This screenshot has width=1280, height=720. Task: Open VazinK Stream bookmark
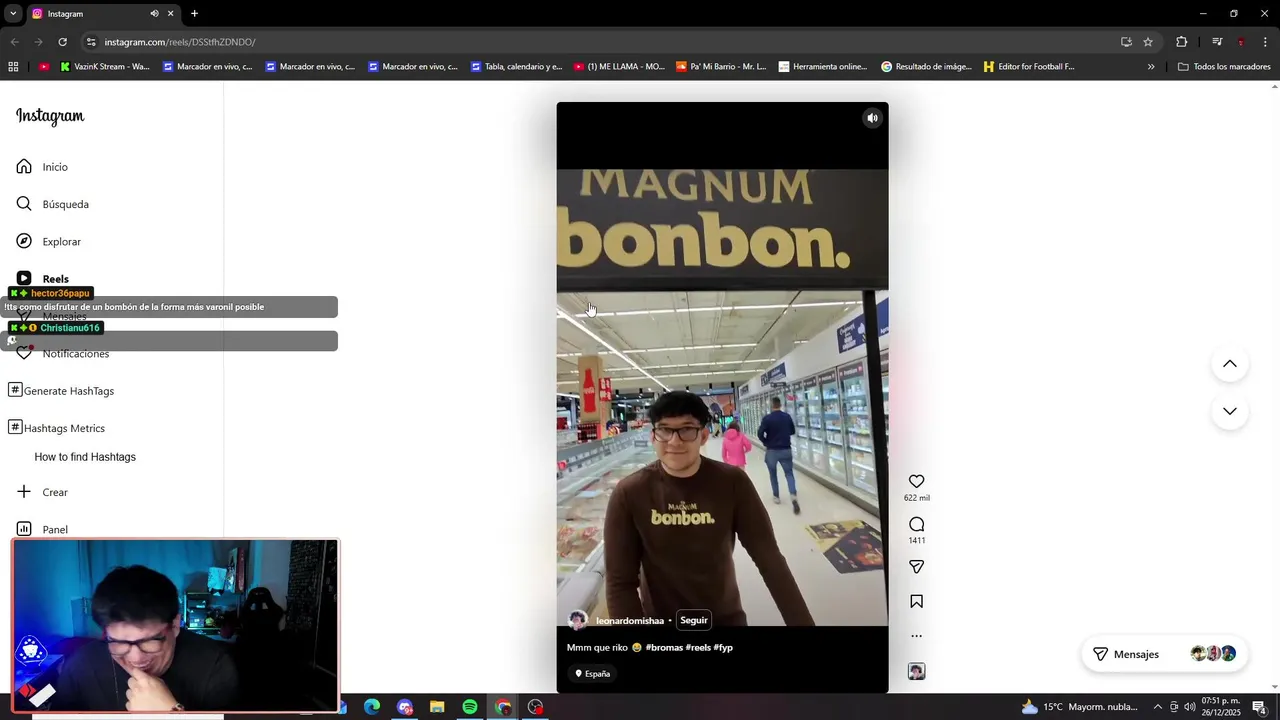coord(105,67)
